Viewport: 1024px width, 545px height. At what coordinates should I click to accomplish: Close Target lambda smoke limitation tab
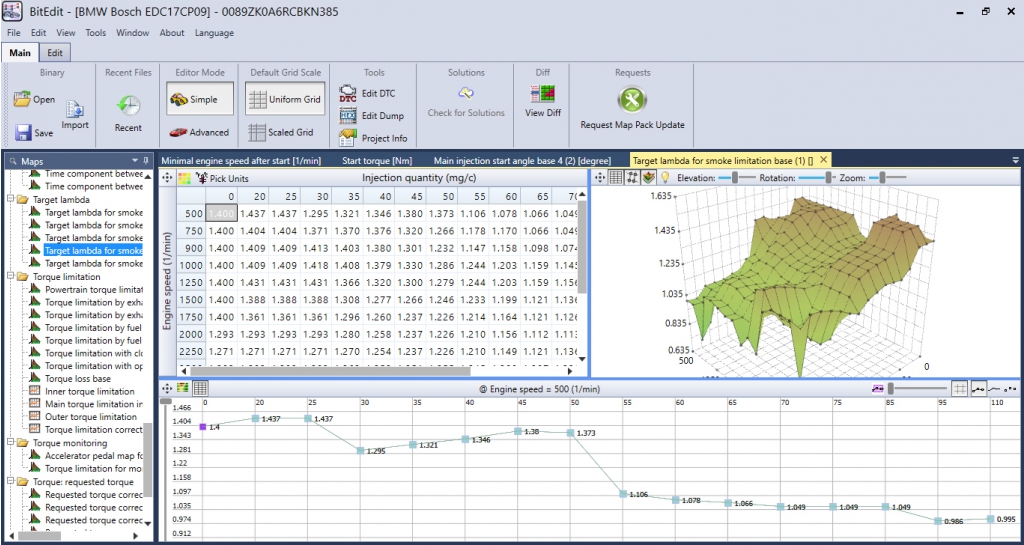tap(823, 159)
